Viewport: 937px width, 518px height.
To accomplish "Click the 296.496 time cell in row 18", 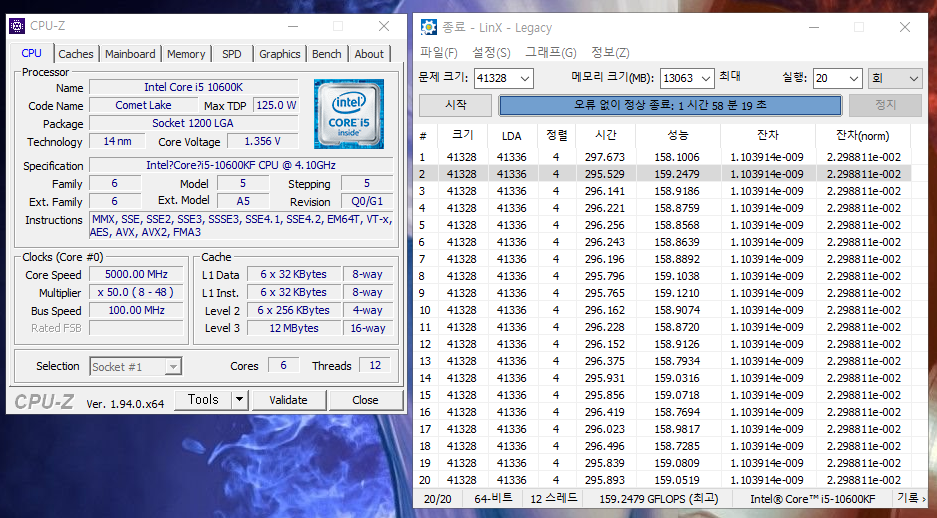I will coord(605,446).
